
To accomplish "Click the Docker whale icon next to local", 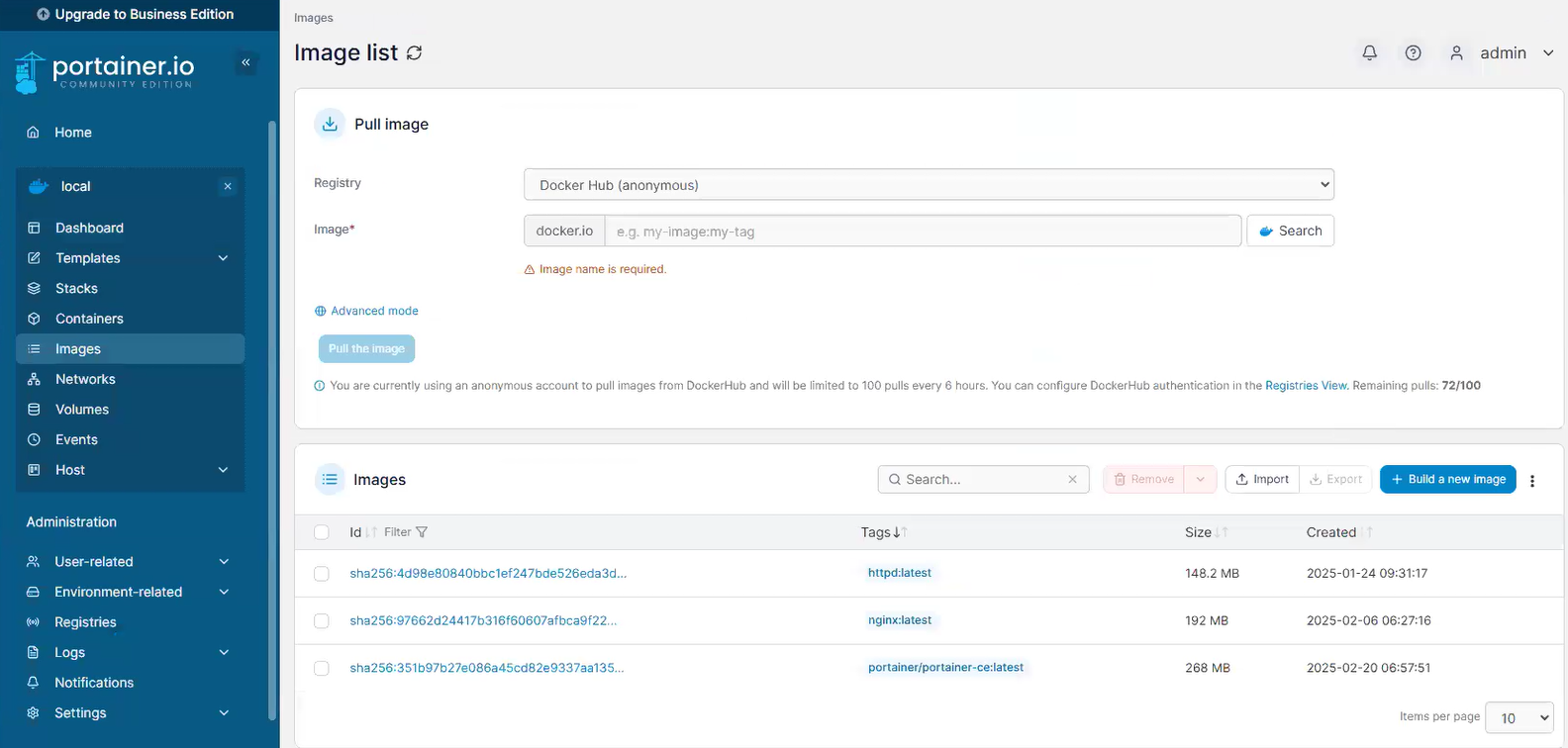I will (x=39, y=186).
